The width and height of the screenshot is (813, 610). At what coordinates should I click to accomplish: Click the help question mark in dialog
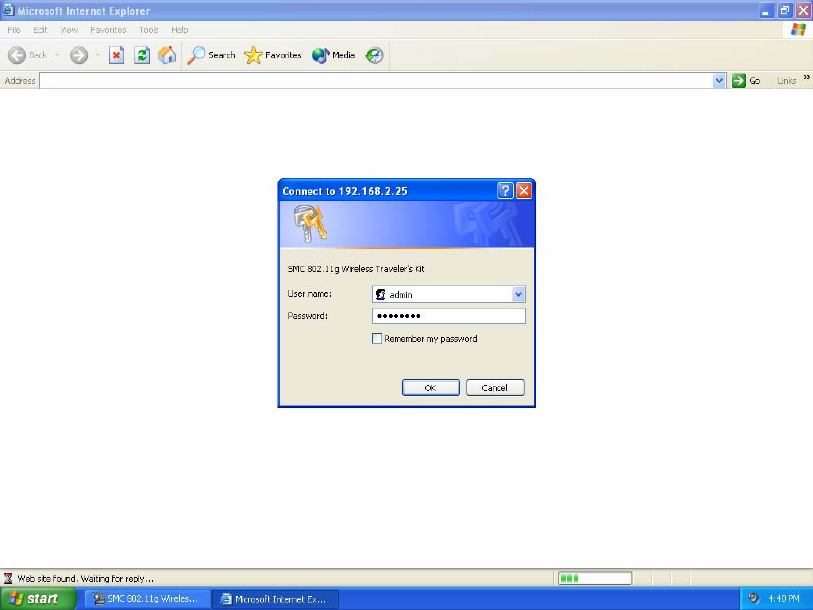pos(505,190)
